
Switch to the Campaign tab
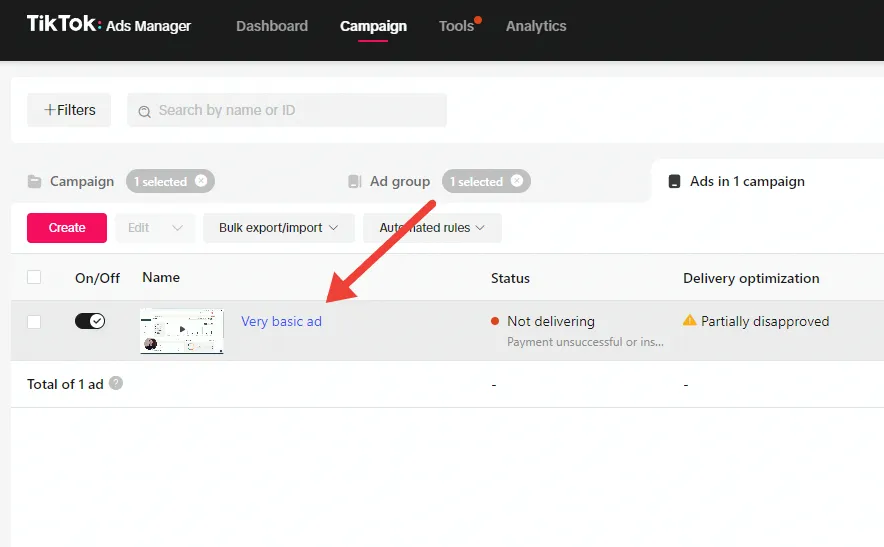(373, 26)
